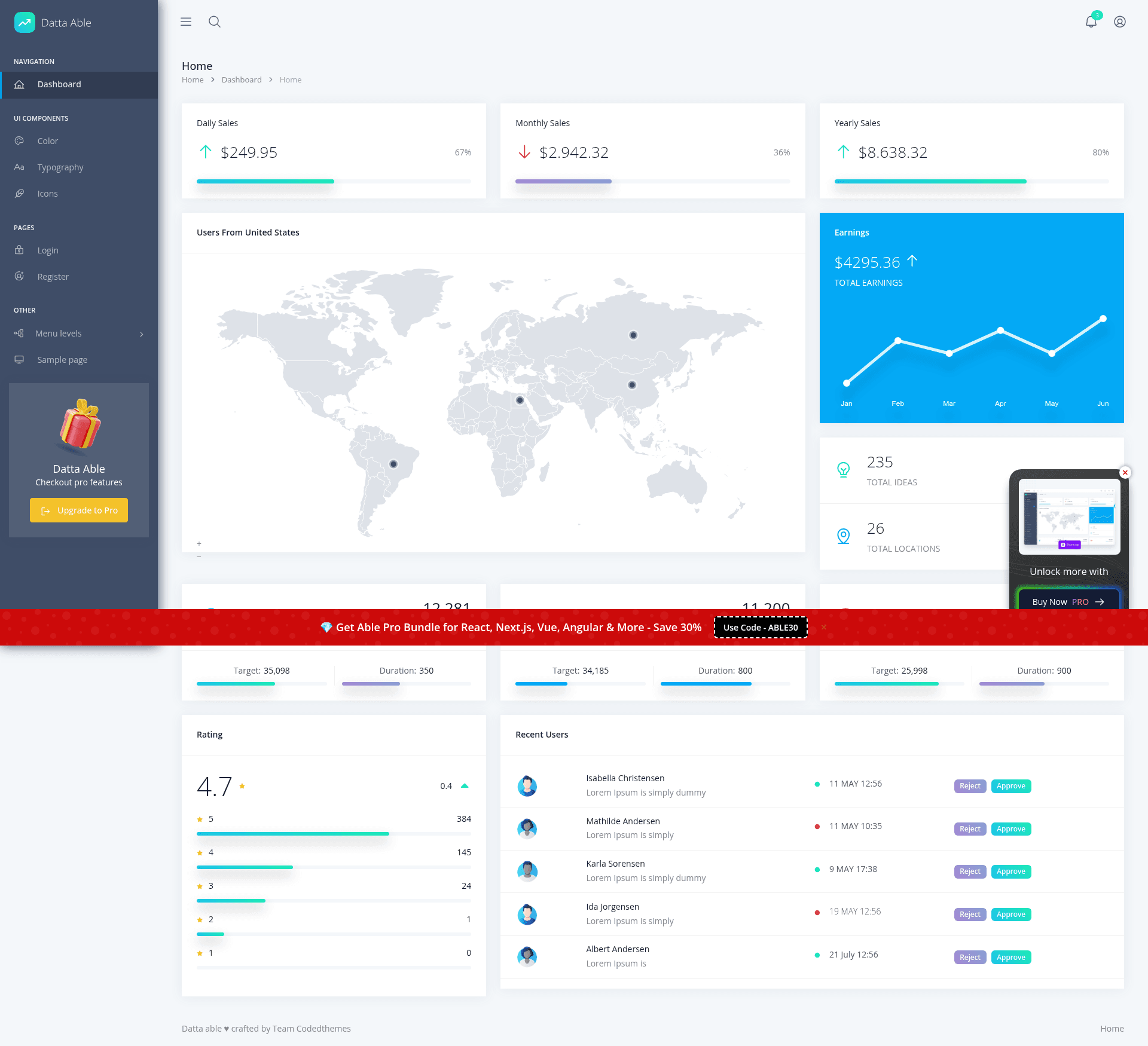
Task: Click the Datta Able logo icon
Action: [x=25, y=23]
